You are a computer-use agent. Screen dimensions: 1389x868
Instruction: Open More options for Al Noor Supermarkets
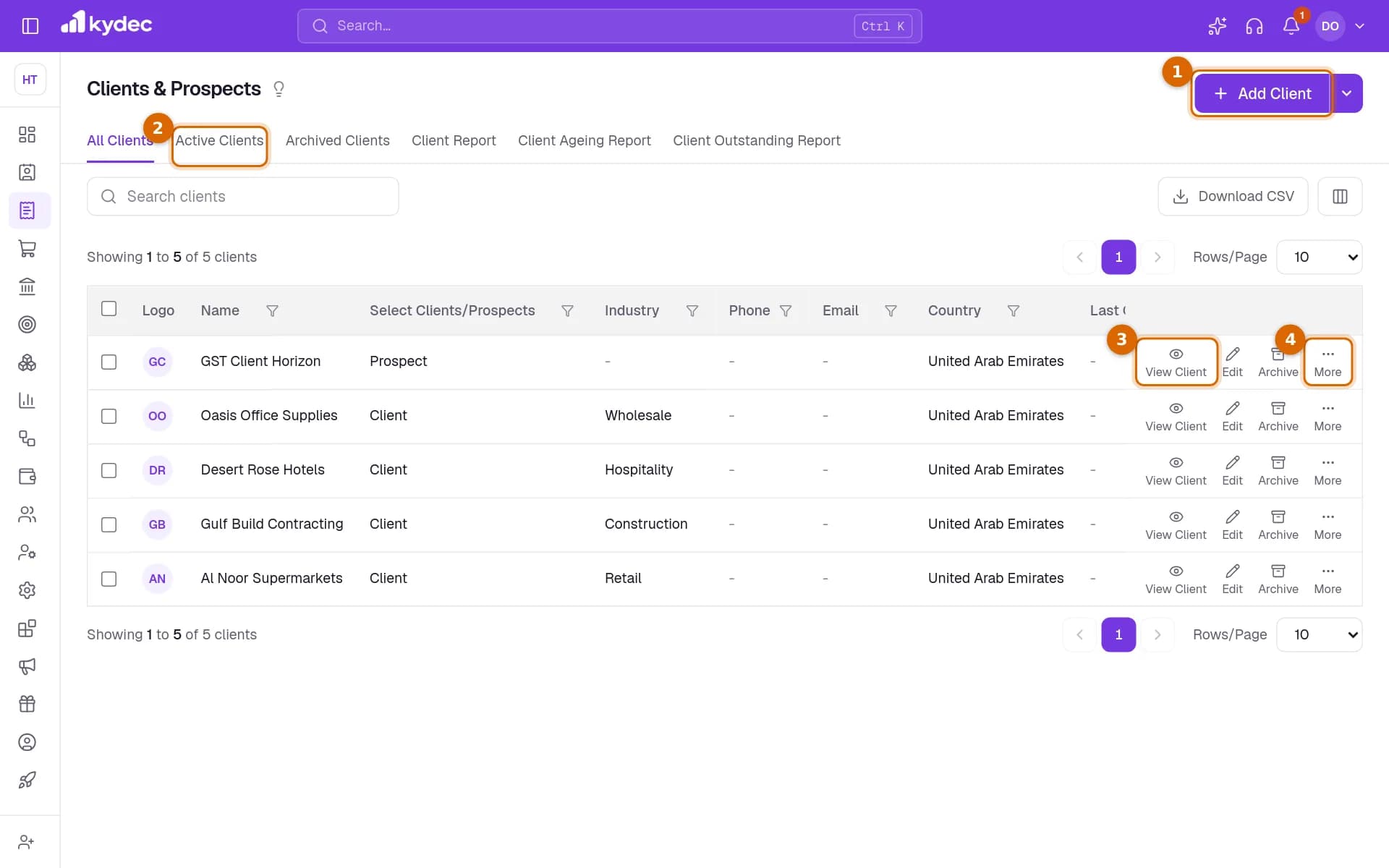click(1328, 579)
